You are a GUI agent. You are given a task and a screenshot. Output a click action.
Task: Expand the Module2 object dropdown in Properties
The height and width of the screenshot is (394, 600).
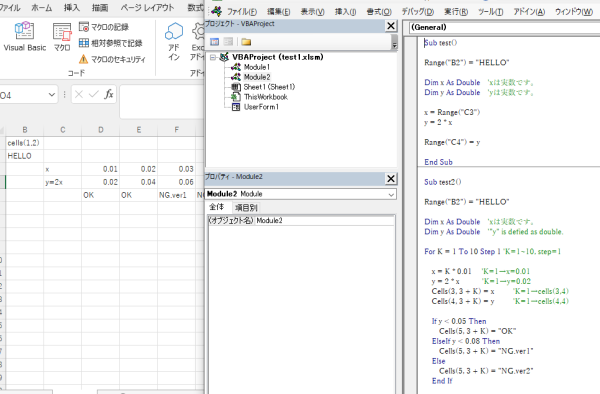tap(391, 194)
